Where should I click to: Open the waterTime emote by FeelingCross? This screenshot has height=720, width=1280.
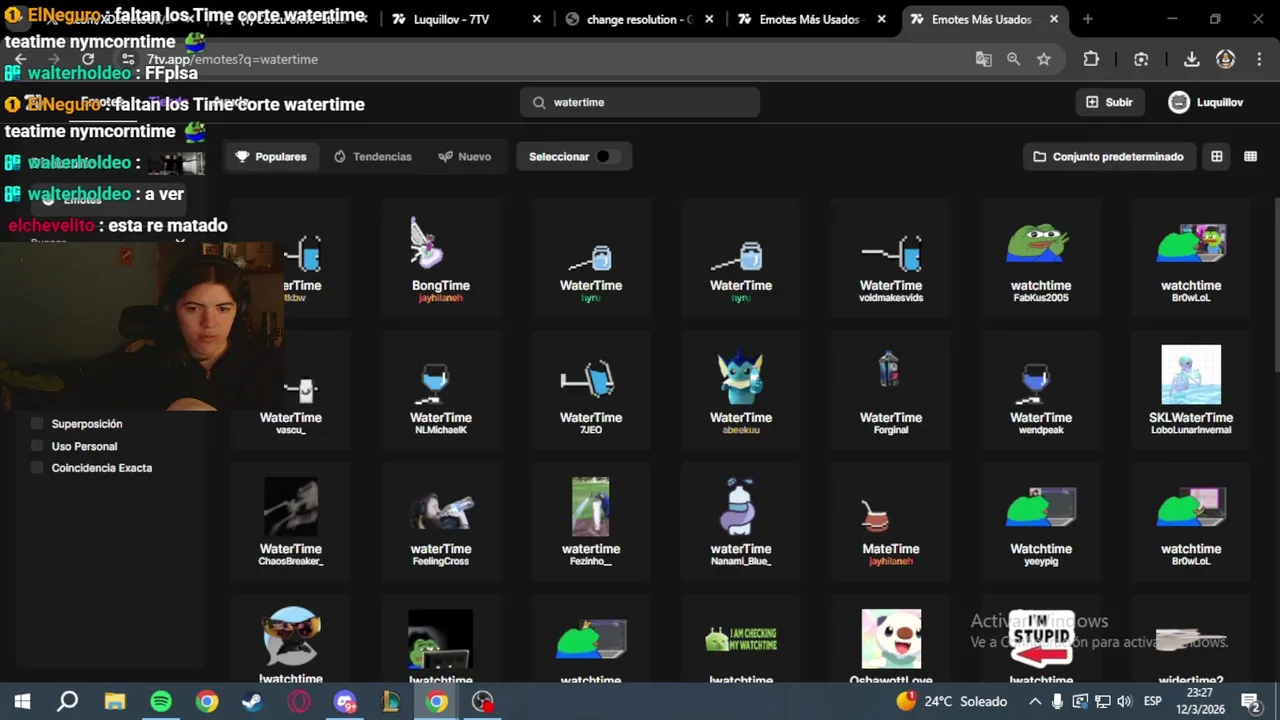(441, 521)
